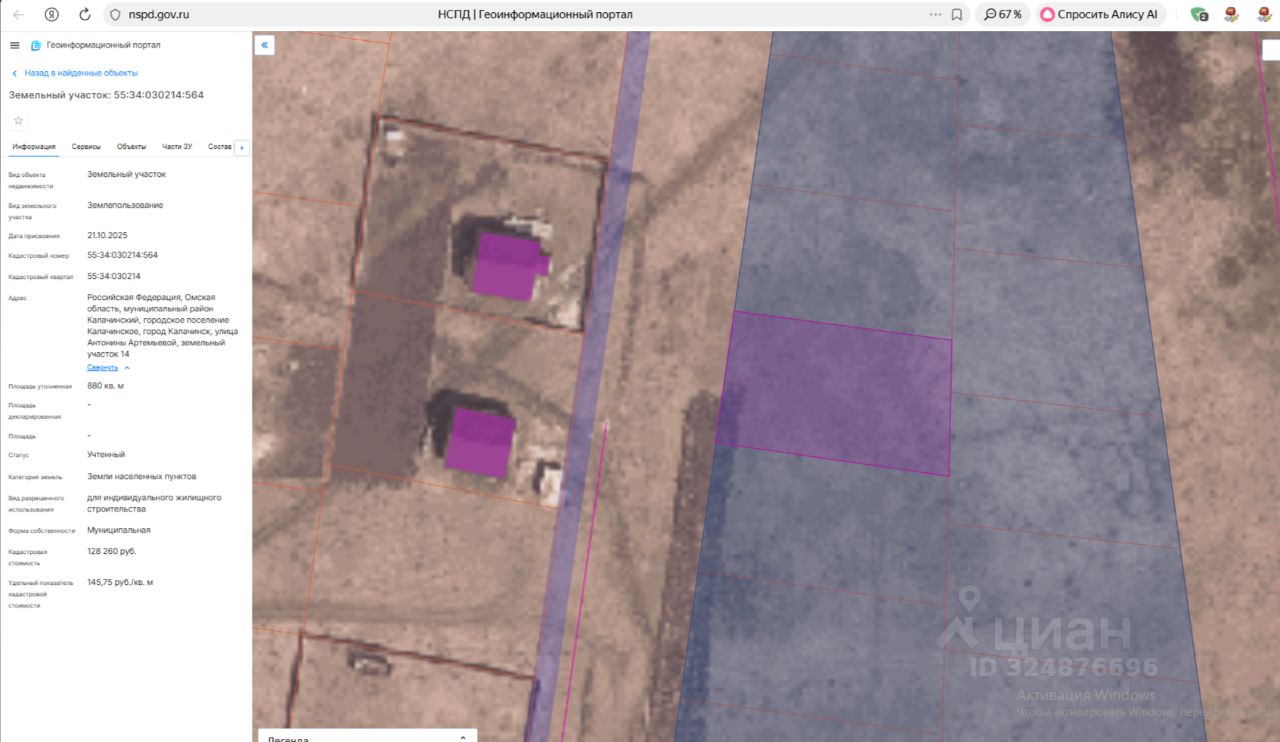This screenshot has height=742, width=1280.
Task: Add land plot to favorites with star
Action: 18,120
